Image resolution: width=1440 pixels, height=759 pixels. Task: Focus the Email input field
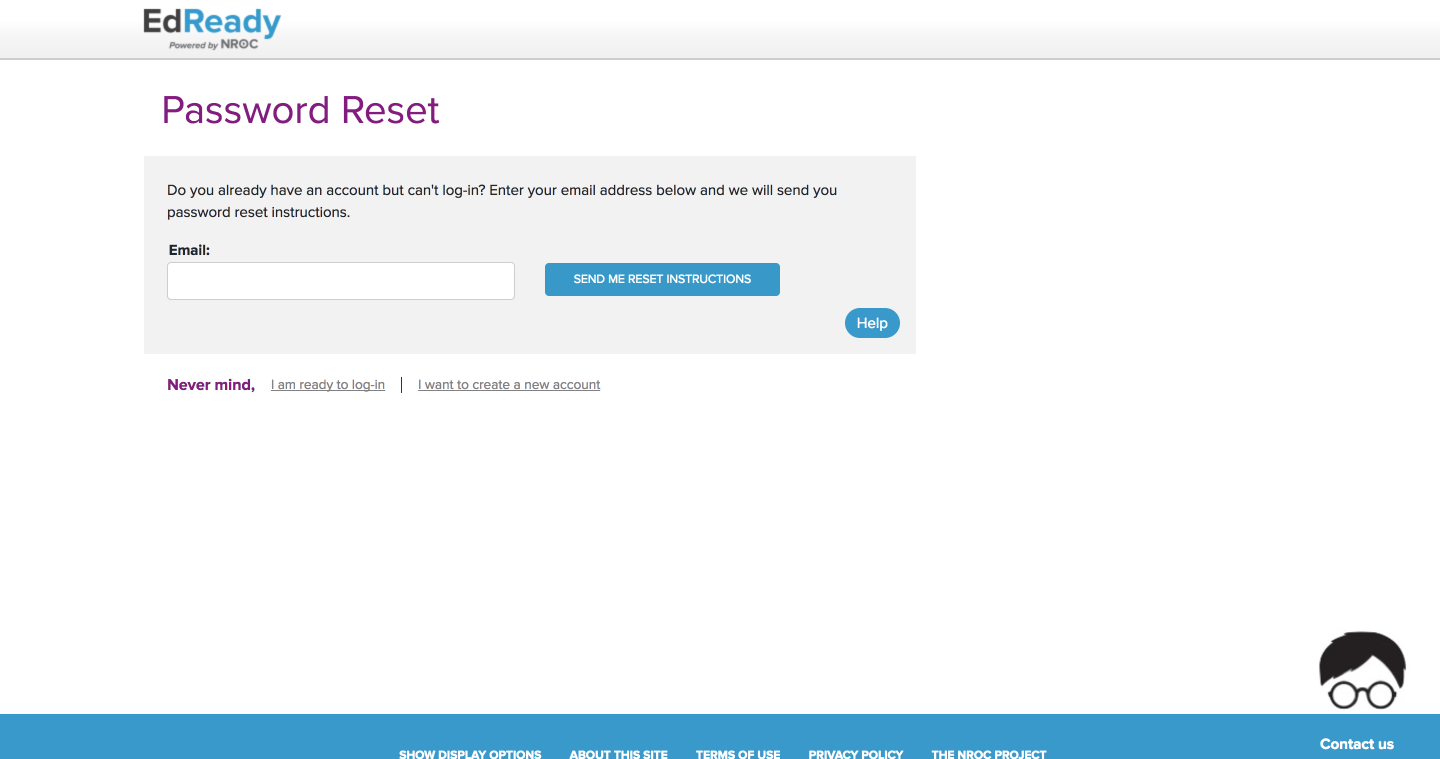tap(341, 281)
